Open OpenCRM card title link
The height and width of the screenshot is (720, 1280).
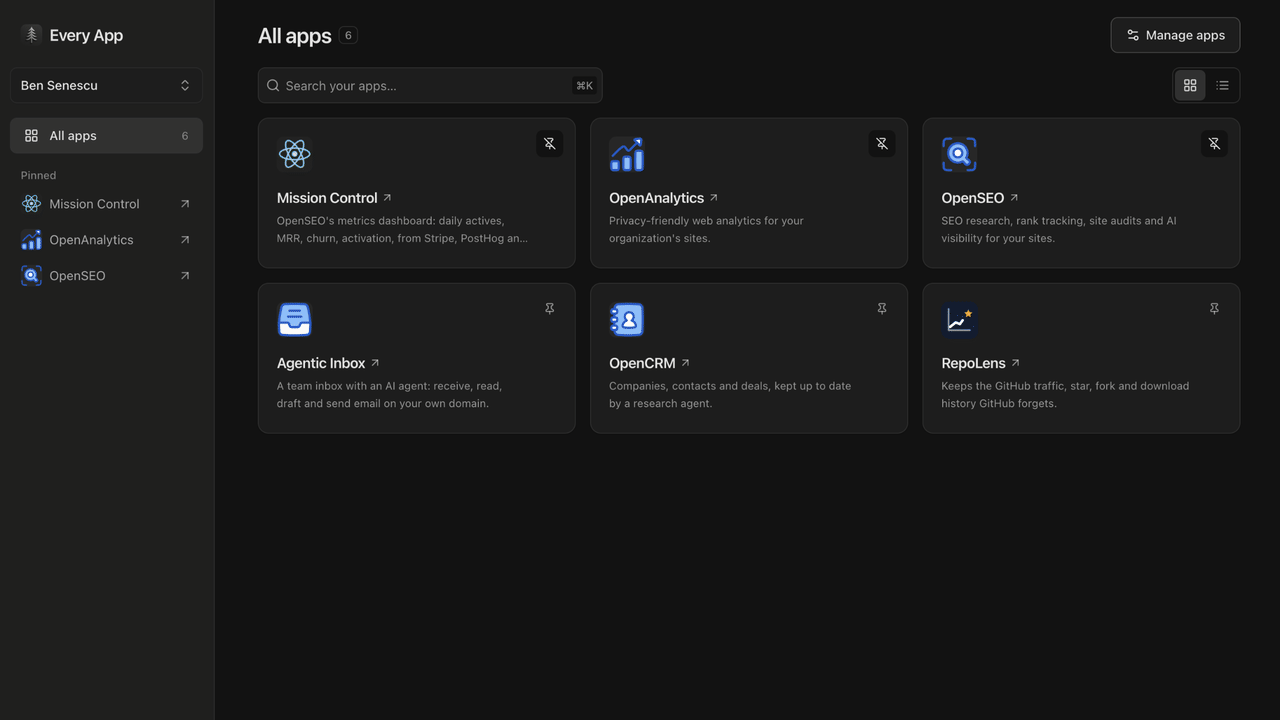coord(649,363)
